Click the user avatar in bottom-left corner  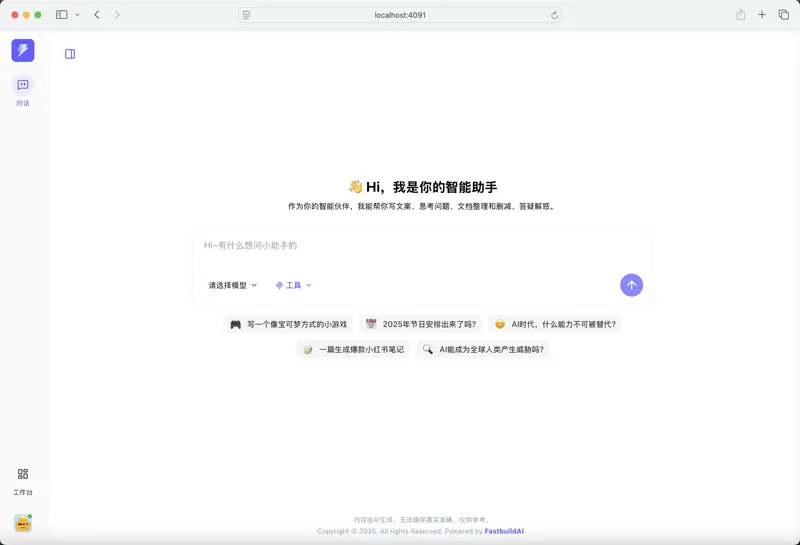23,523
